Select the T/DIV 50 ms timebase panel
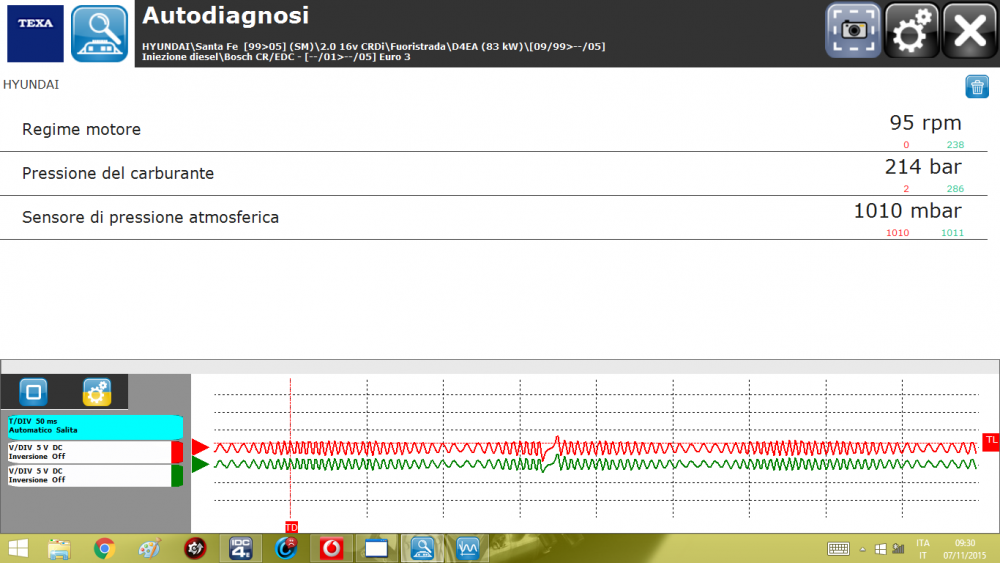Screen dimensions: 1000x563 tap(95, 427)
